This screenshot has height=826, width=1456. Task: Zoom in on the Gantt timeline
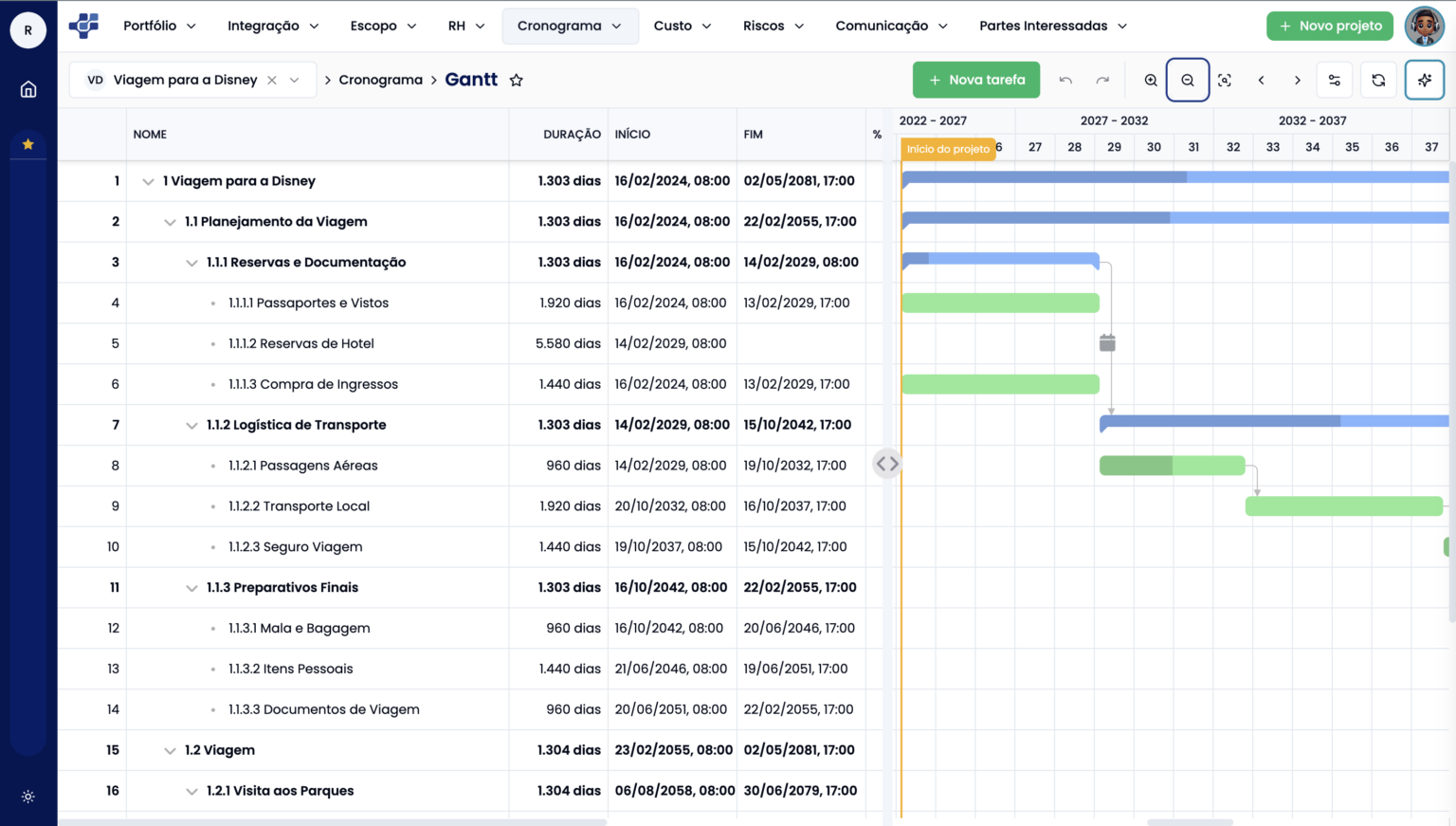pos(1151,80)
